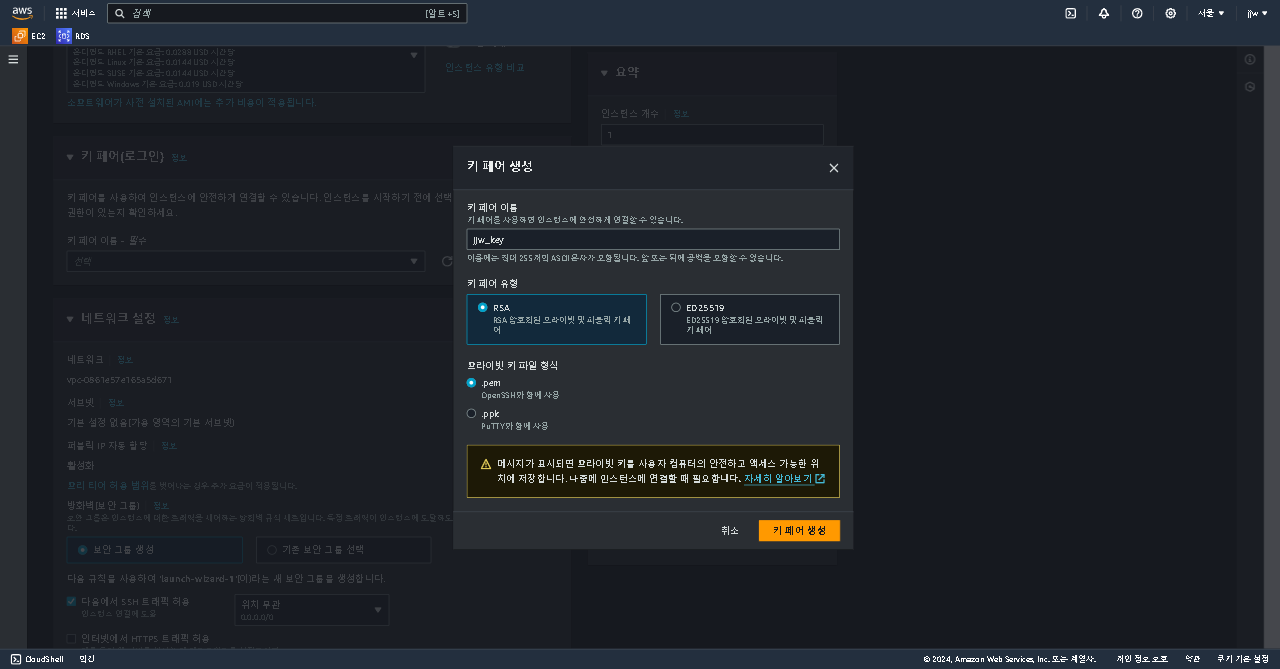Click the AWS logo home icon
Viewport: 1280px width, 669px height.
click(x=22, y=13)
